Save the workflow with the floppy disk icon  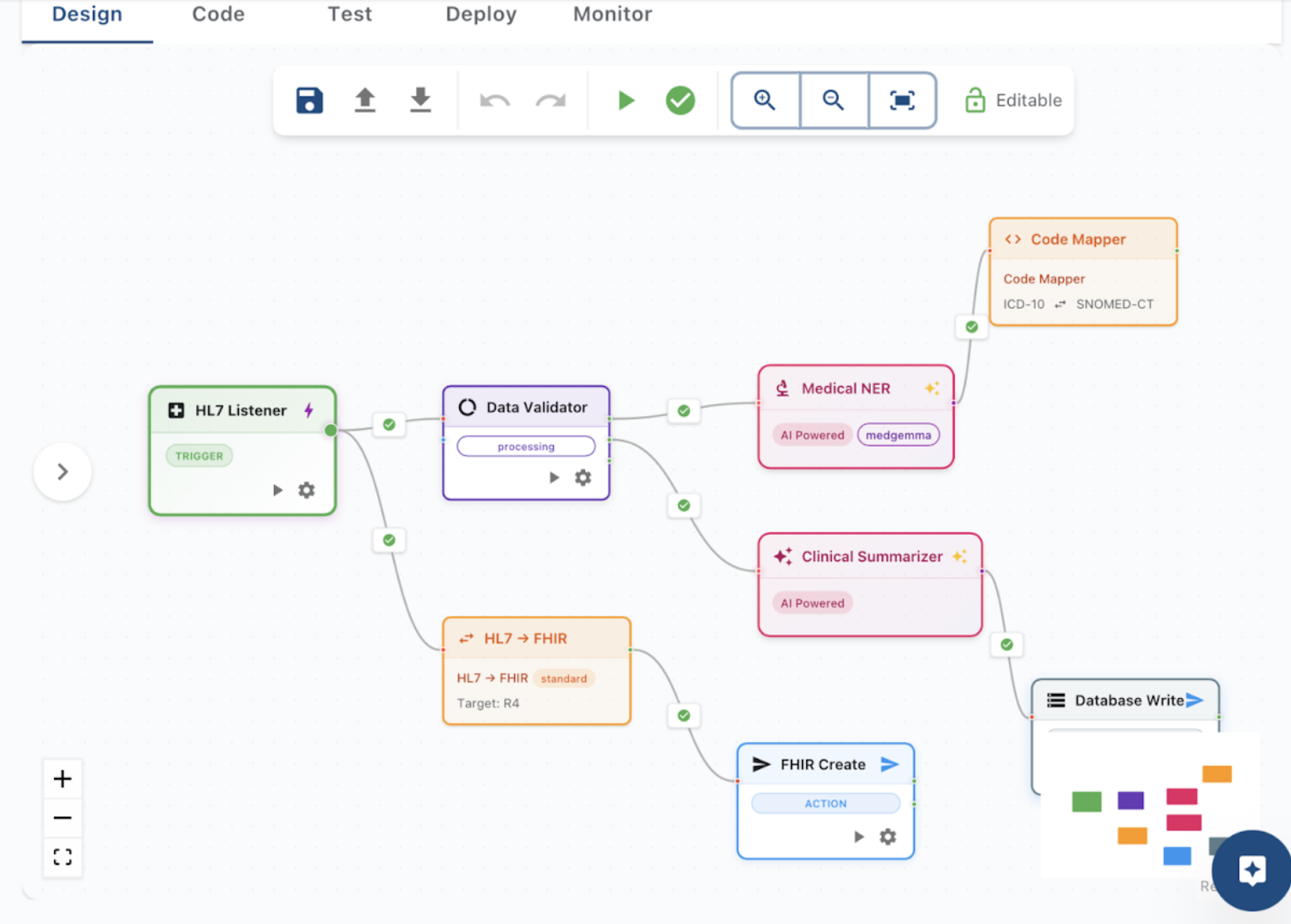tap(309, 100)
